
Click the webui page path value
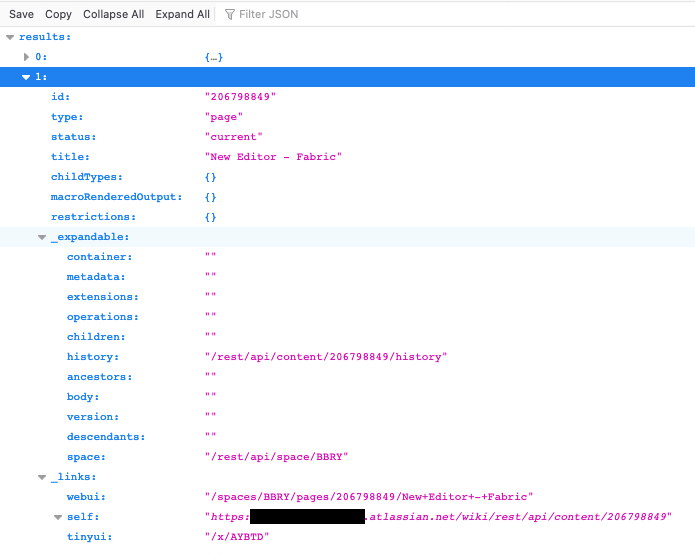pos(369,497)
